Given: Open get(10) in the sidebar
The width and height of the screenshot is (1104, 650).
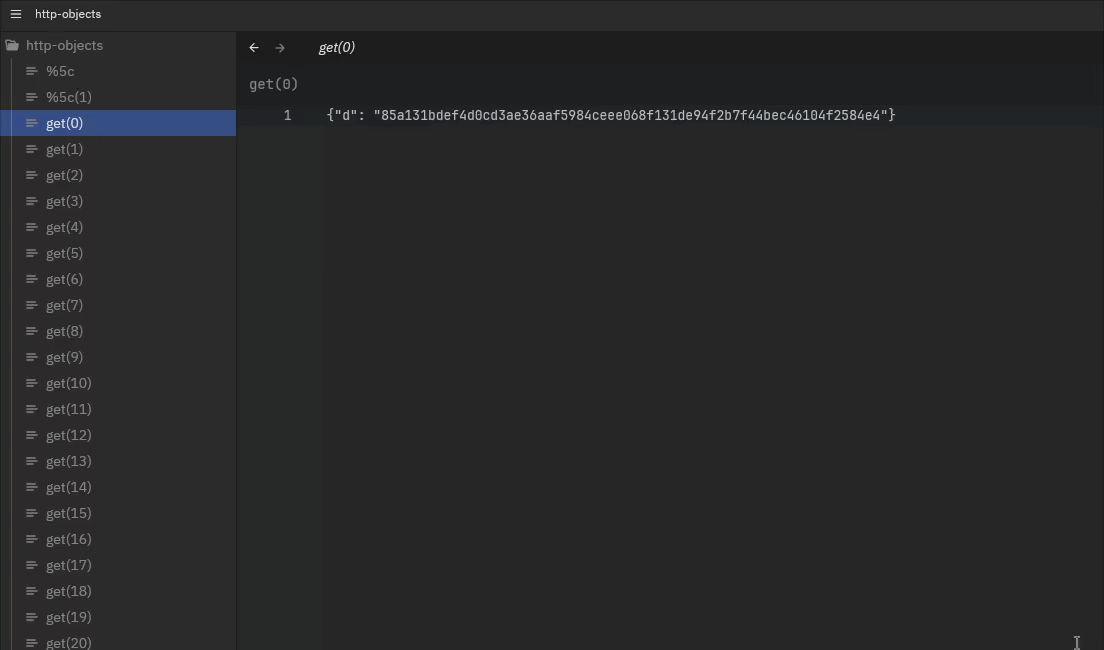Looking at the screenshot, I should pyautogui.click(x=68, y=383).
